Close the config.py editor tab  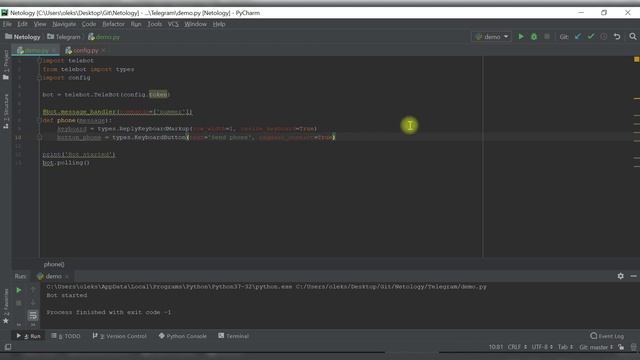pyautogui.click(x=103, y=50)
